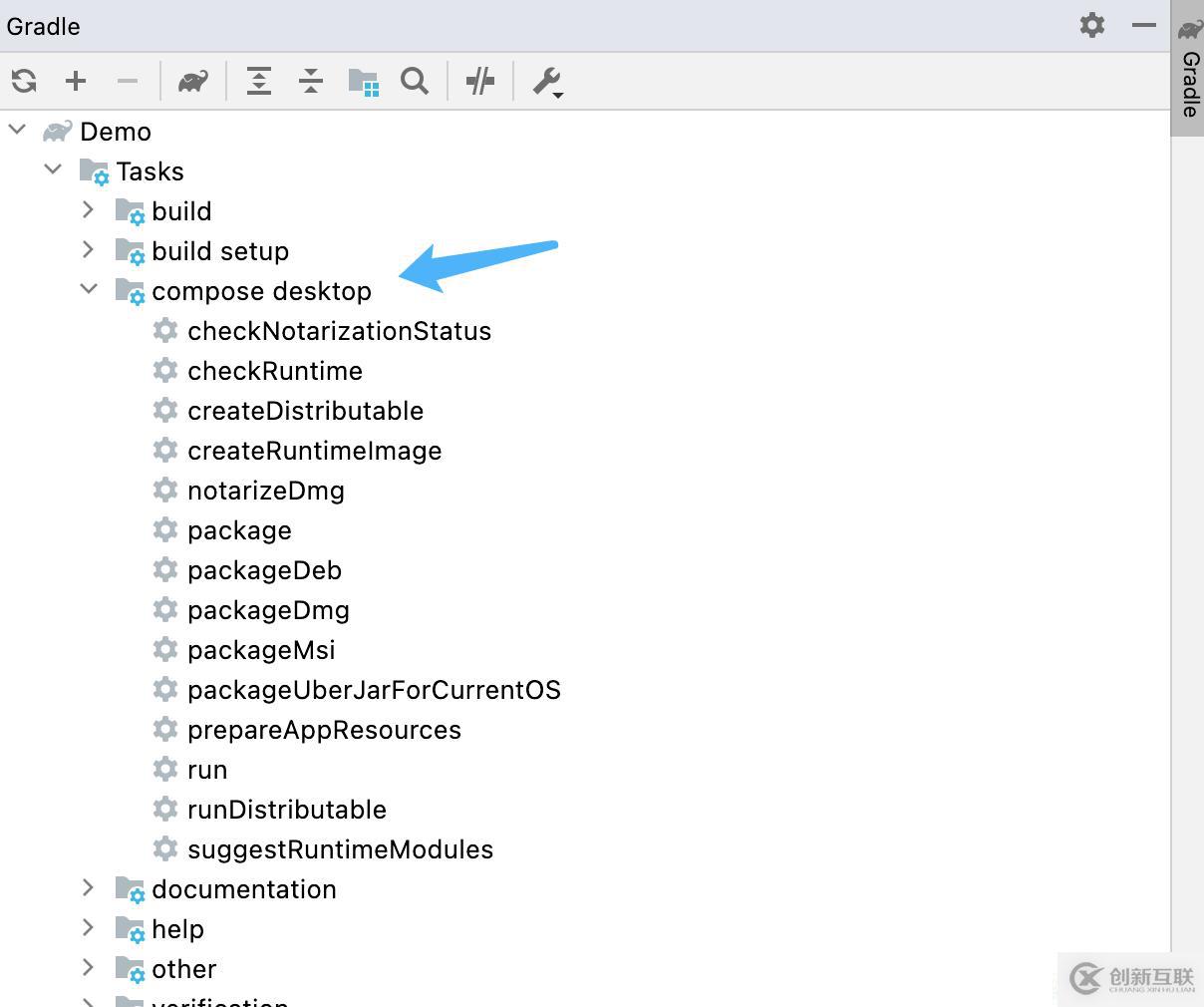
Task: Detach project with the minus icon
Action: click(128, 81)
